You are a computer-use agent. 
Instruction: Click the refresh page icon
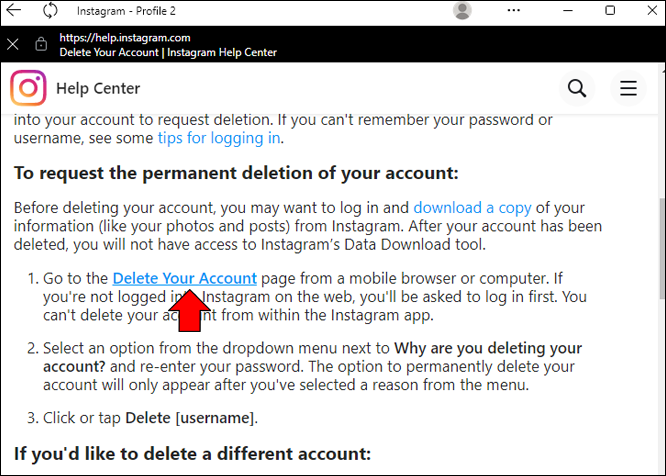(50, 11)
